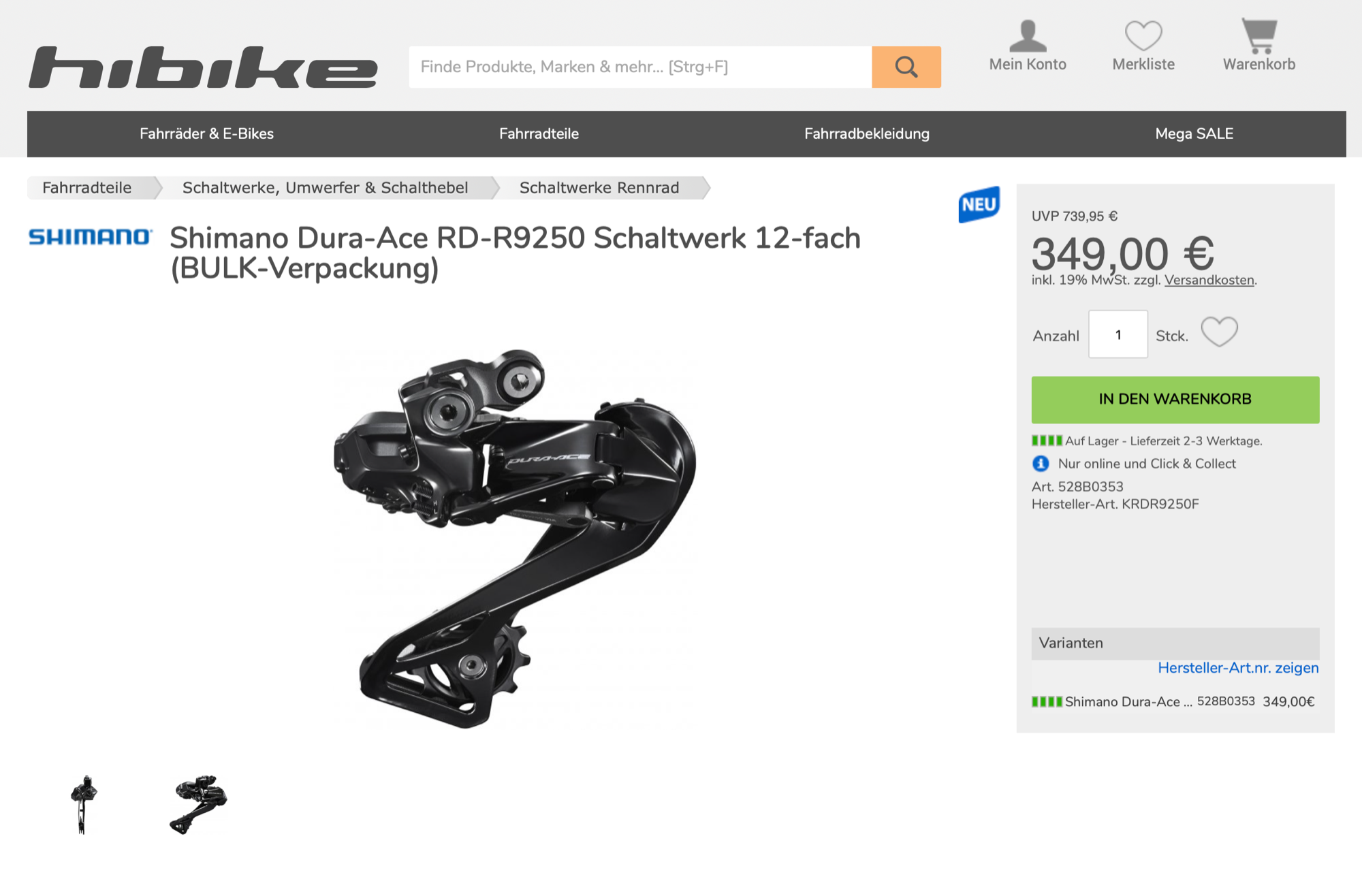This screenshot has height=896, width=1362.
Task: Follow the Versandkosten link
Action: pos(1209,280)
